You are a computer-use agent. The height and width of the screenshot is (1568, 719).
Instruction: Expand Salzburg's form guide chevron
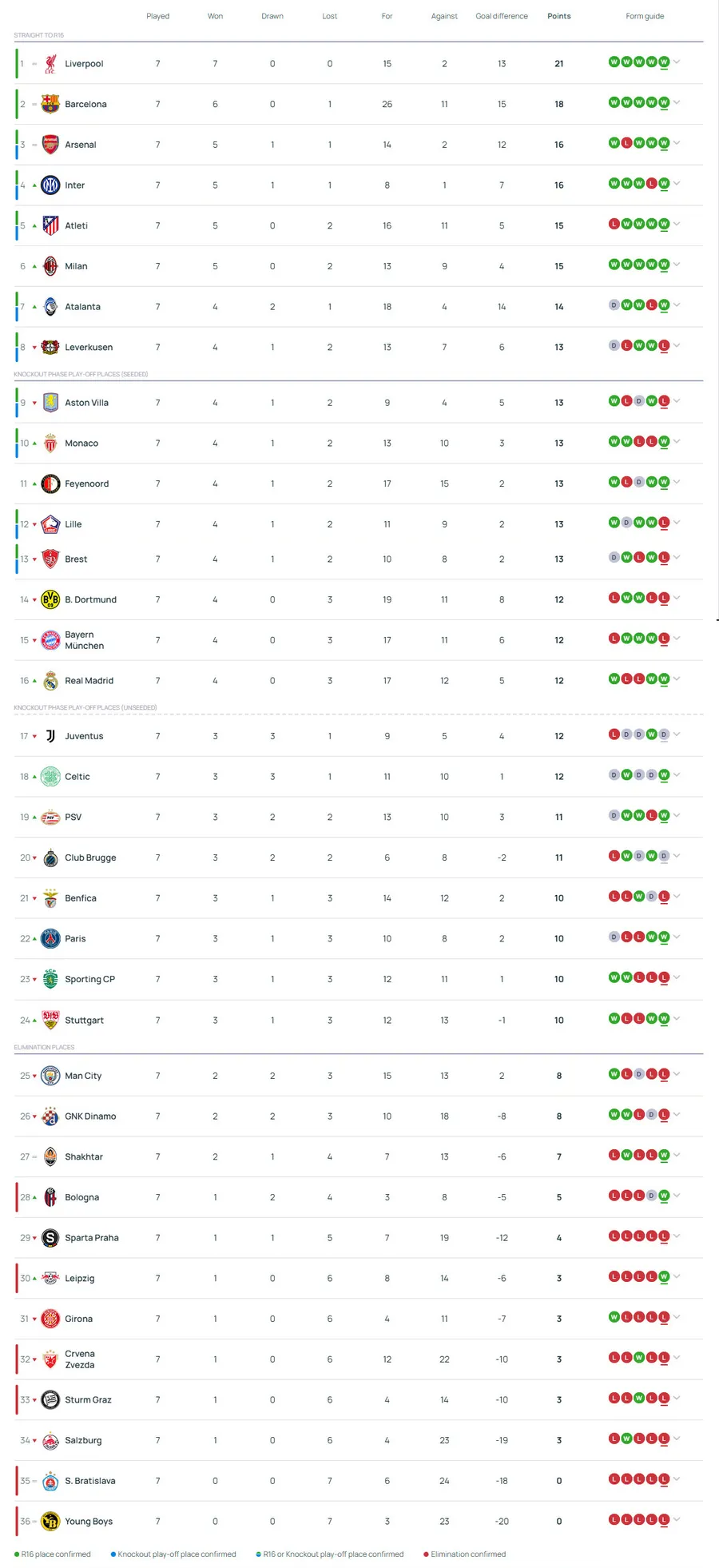pos(677,1439)
